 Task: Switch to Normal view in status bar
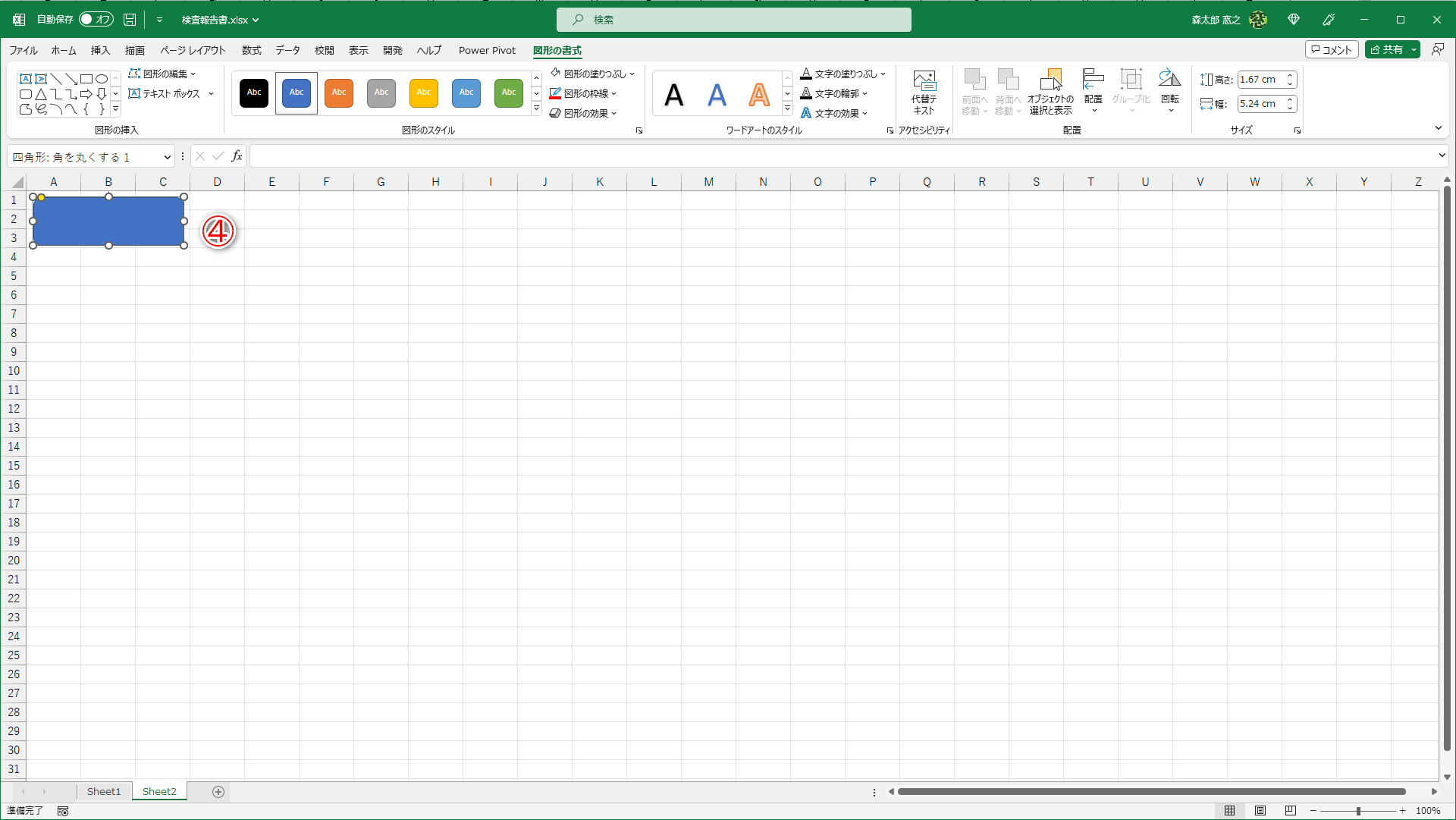click(1230, 811)
